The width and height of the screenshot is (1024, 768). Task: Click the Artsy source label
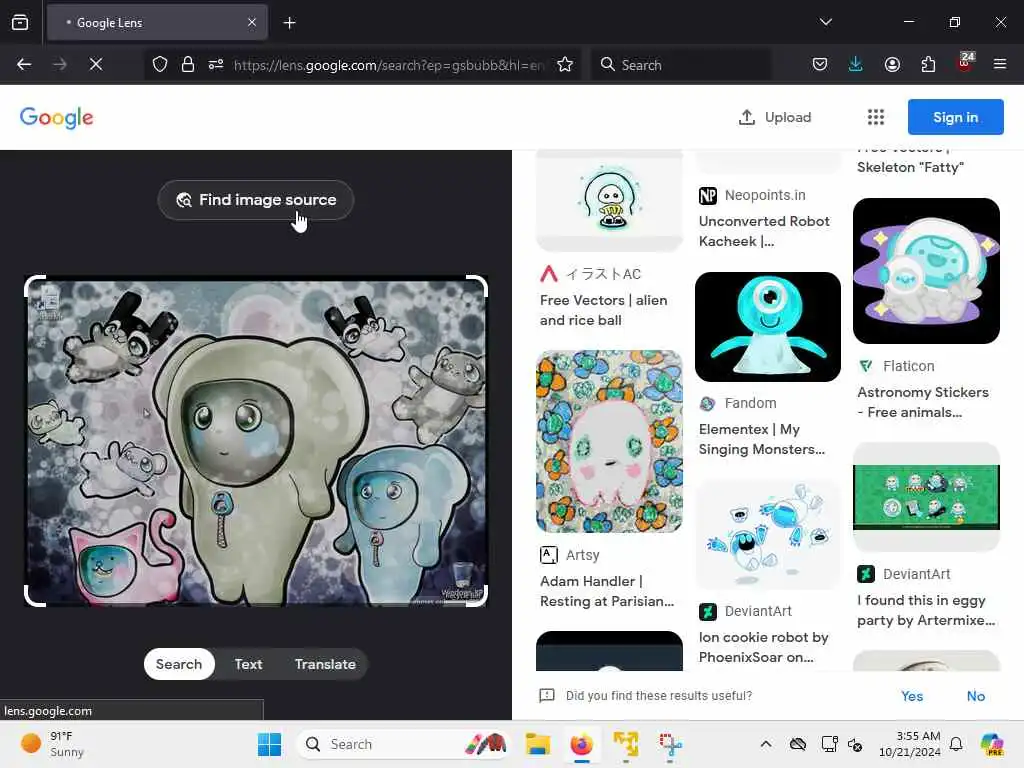tap(582, 555)
